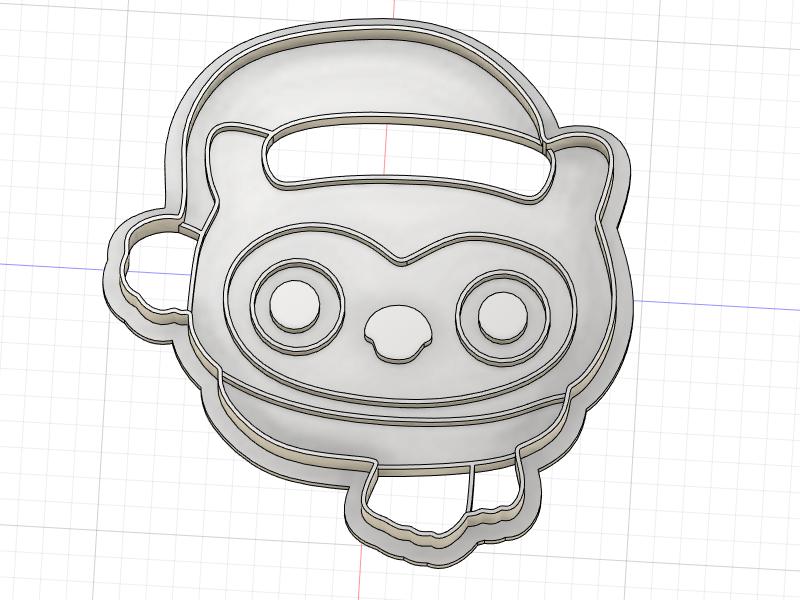Select the eye mask face between eyes

point(403,293)
